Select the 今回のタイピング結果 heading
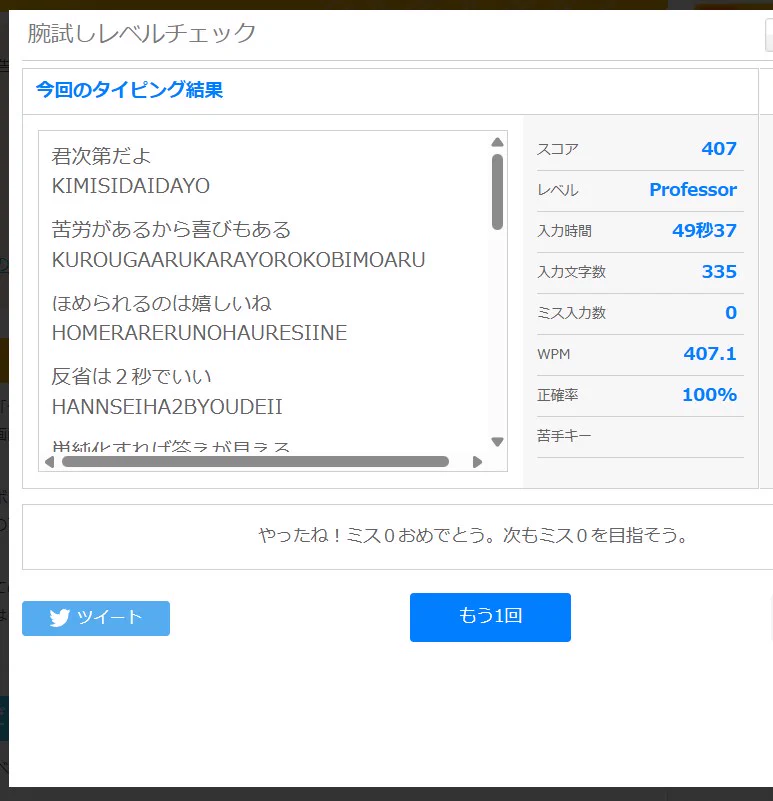Viewport: 773px width, 801px height. click(x=129, y=90)
